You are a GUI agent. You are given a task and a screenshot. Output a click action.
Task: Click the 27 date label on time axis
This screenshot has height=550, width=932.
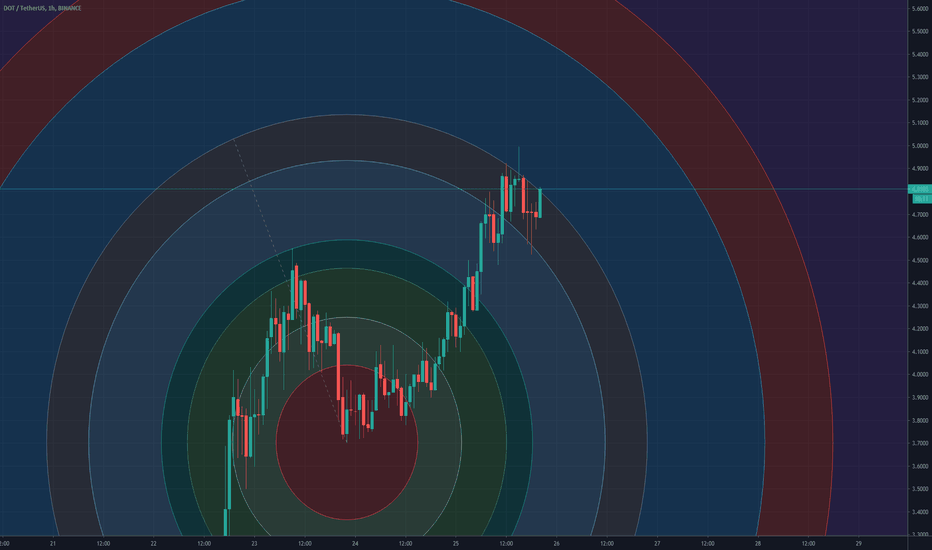pyautogui.click(x=657, y=543)
